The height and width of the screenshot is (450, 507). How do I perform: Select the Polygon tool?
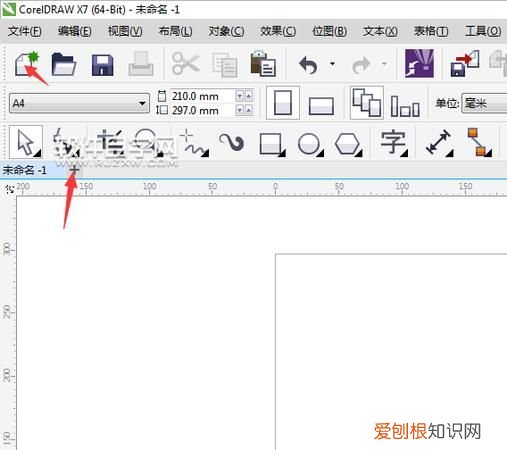coord(348,144)
